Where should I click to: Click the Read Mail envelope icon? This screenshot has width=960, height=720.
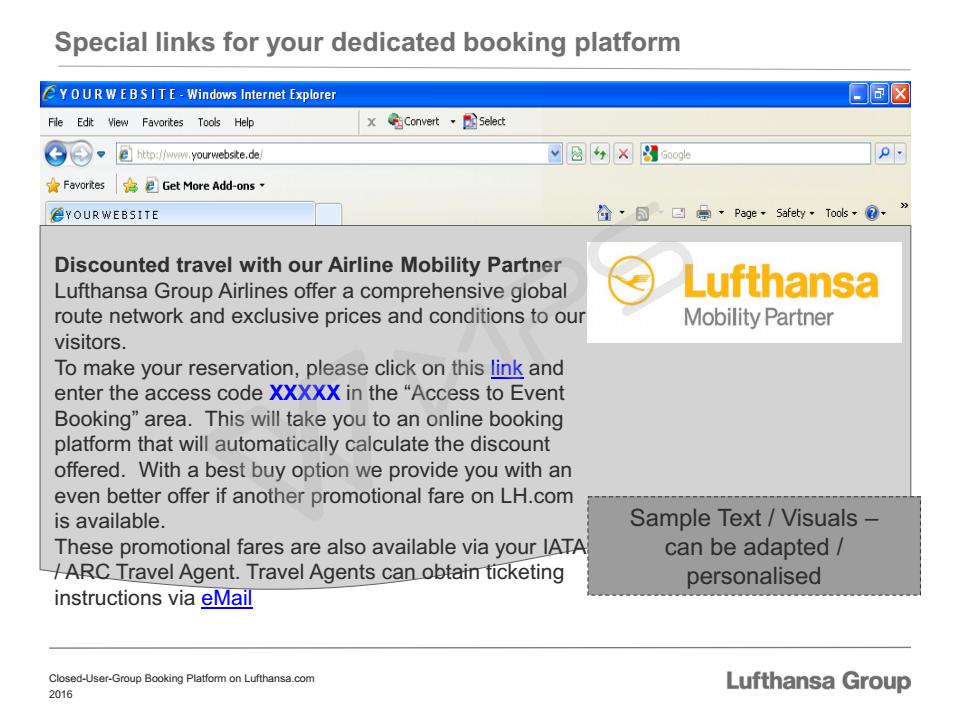coord(678,213)
